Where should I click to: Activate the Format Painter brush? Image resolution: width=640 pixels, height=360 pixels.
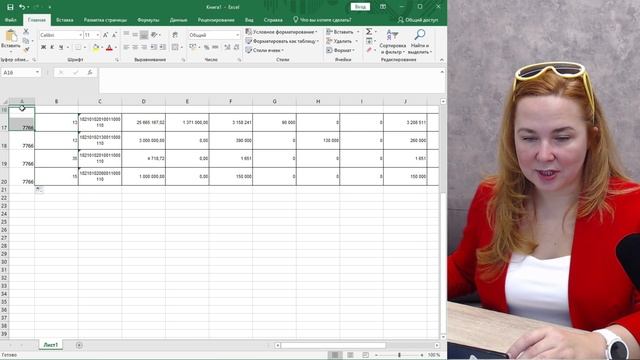[26, 50]
